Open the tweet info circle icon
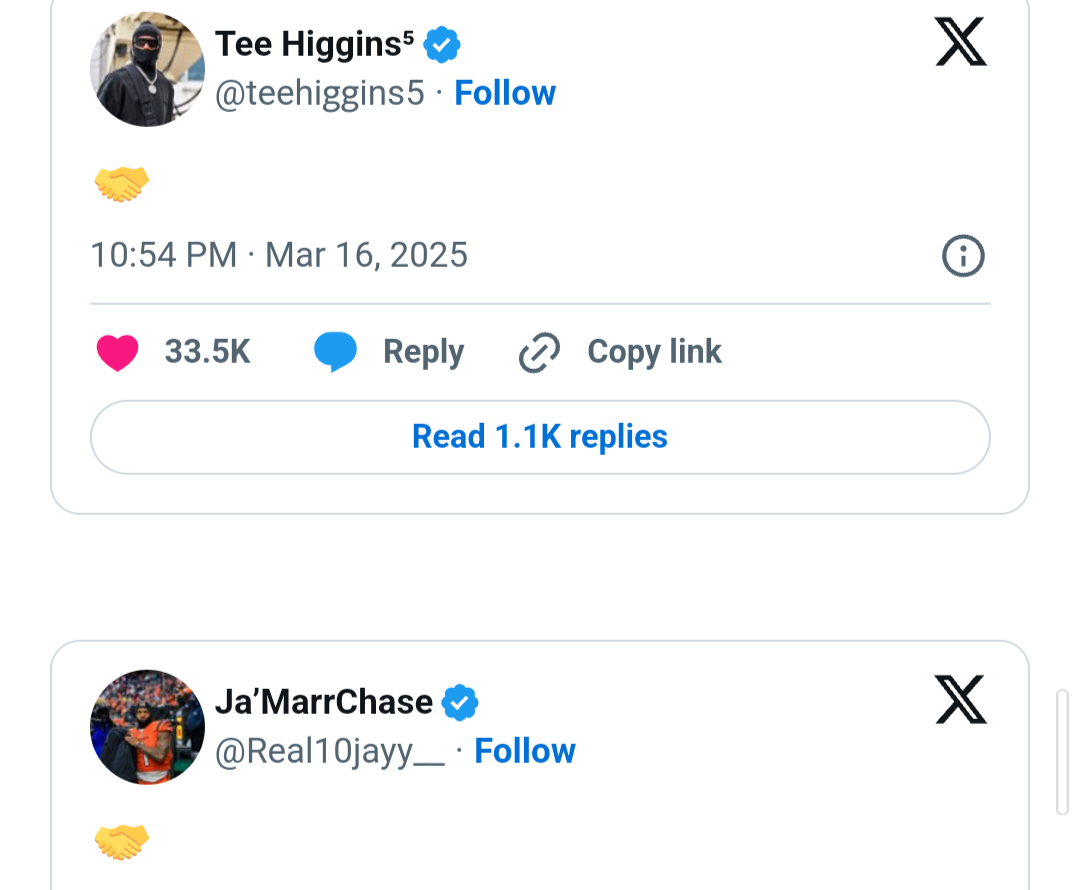Viewport: 1080px width, 890px height. 963,256
